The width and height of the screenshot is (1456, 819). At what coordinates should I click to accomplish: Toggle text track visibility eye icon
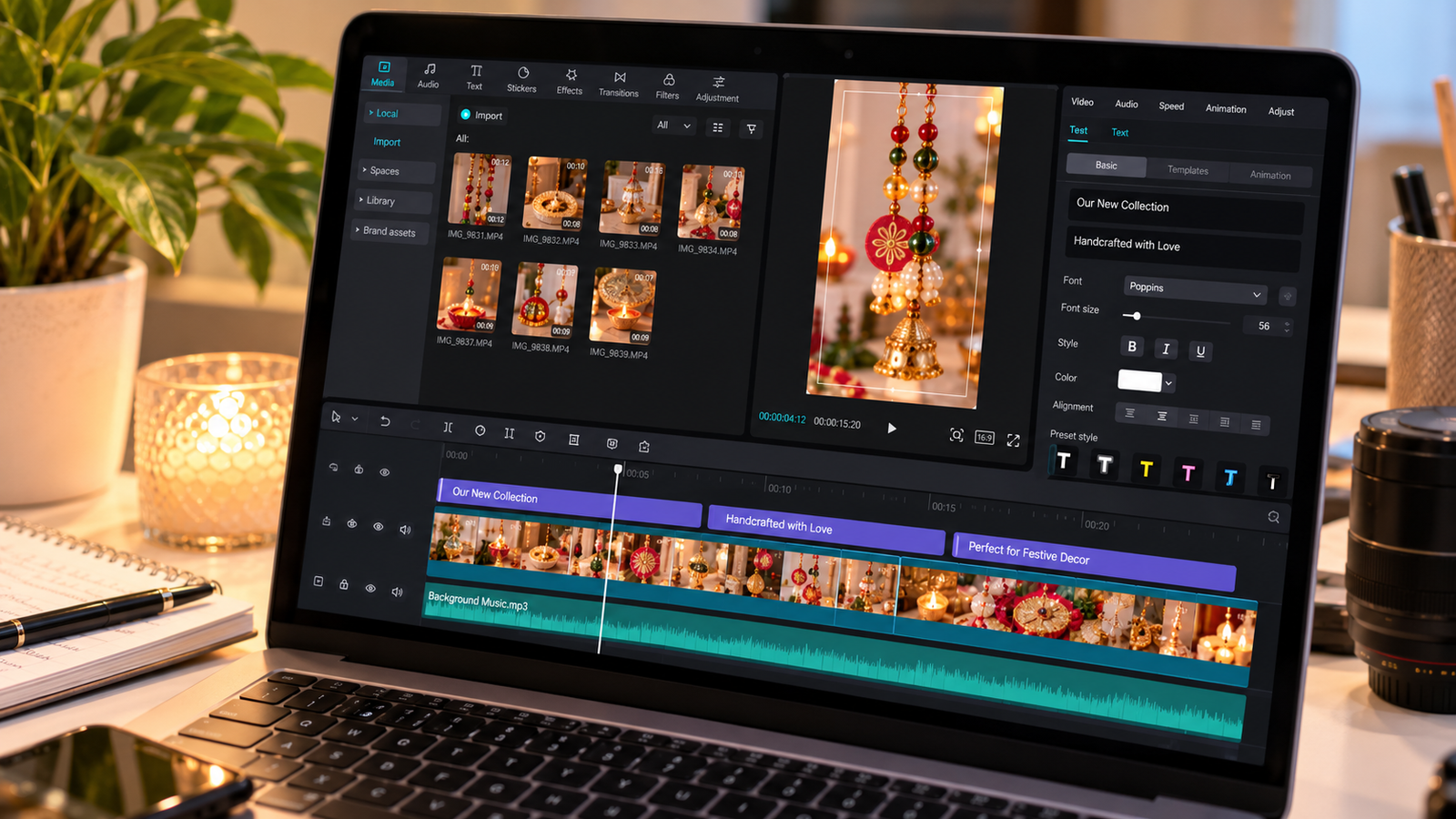[385, 472]
